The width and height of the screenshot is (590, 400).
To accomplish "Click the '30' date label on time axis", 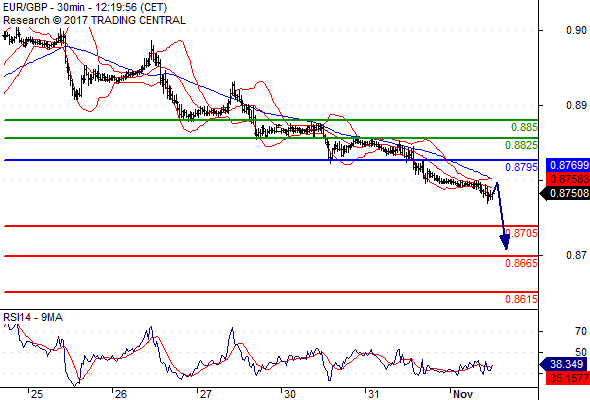I will point(289,394).
